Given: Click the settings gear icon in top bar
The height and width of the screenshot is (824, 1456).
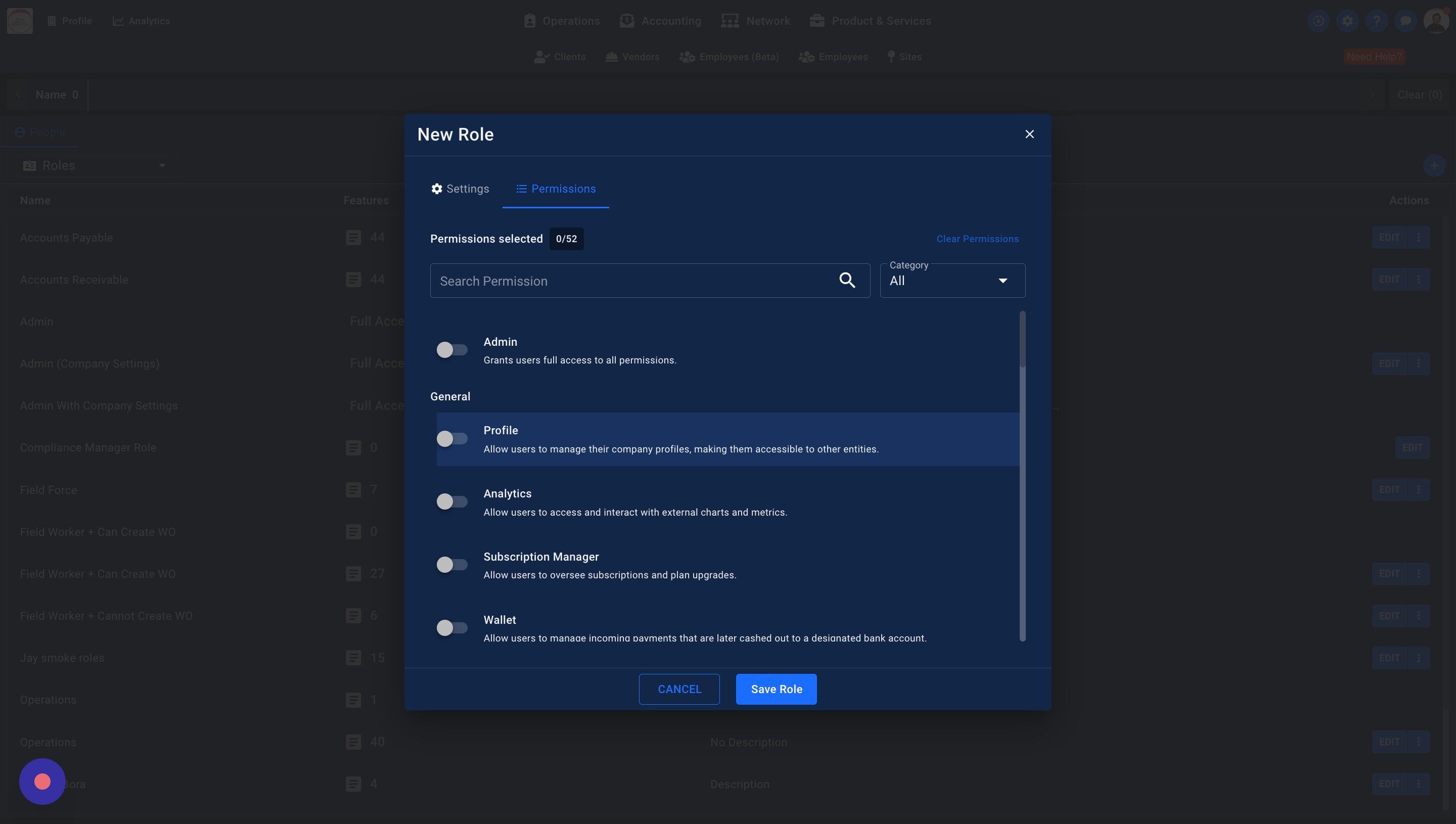Looking at the screenshot, I should coord(1347,21).
